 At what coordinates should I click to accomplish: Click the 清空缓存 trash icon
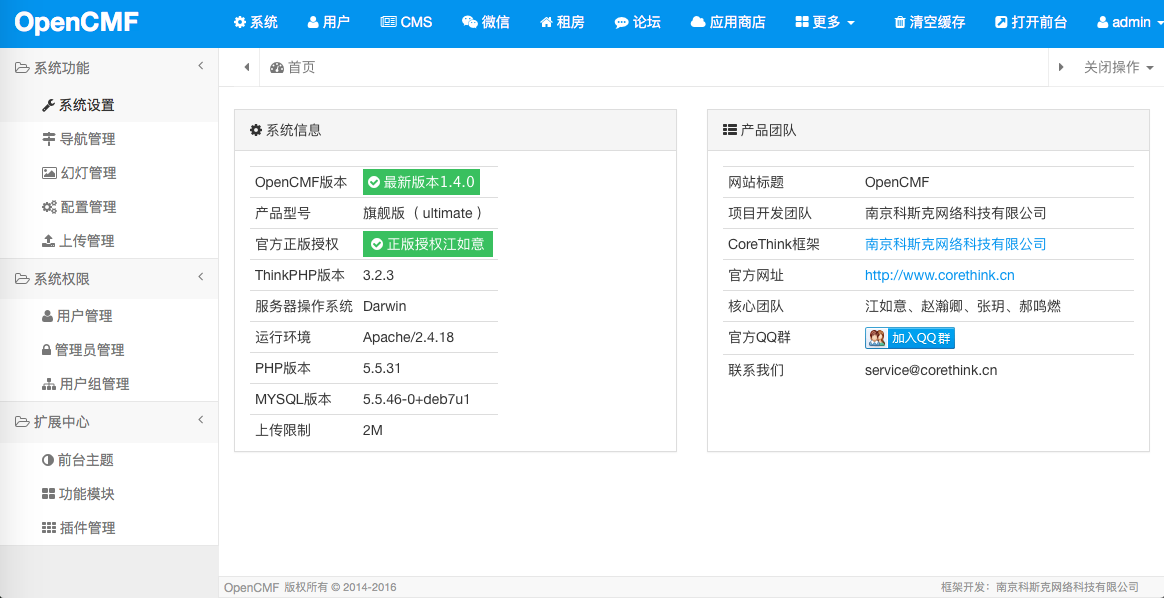[x=900, y=22]
